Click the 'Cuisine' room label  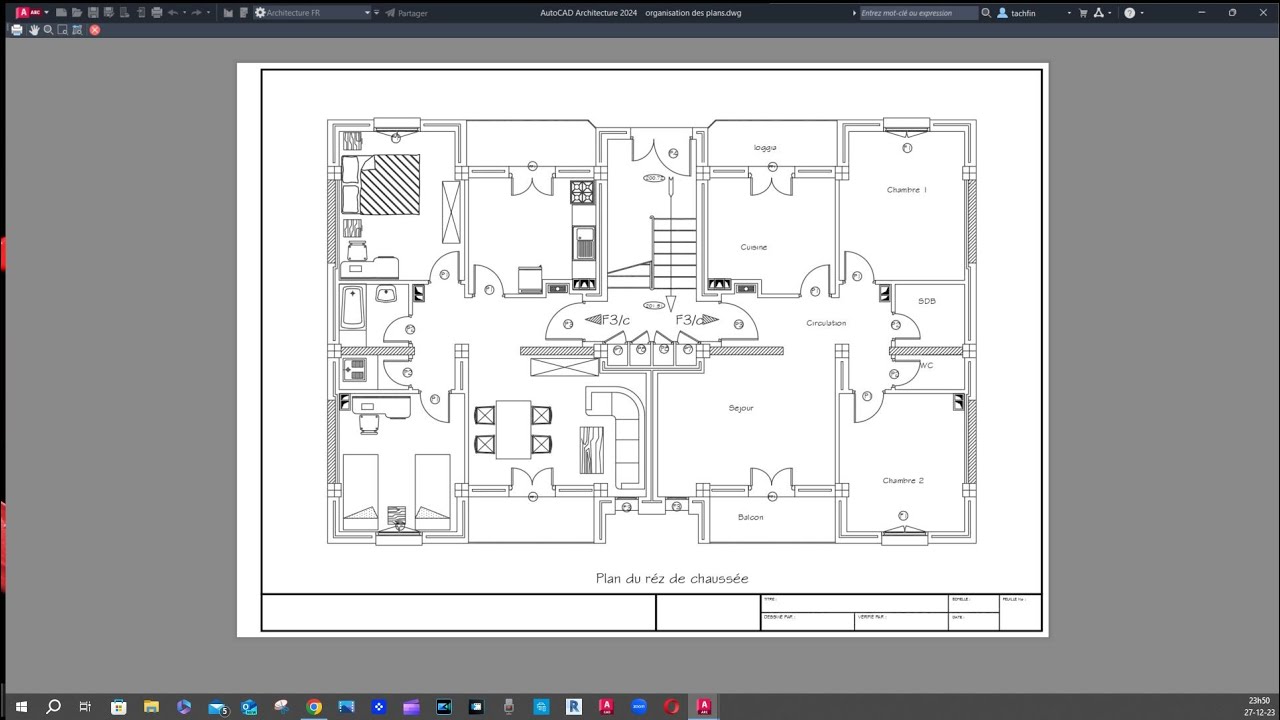pyautogui.click(x=754, y=247)
